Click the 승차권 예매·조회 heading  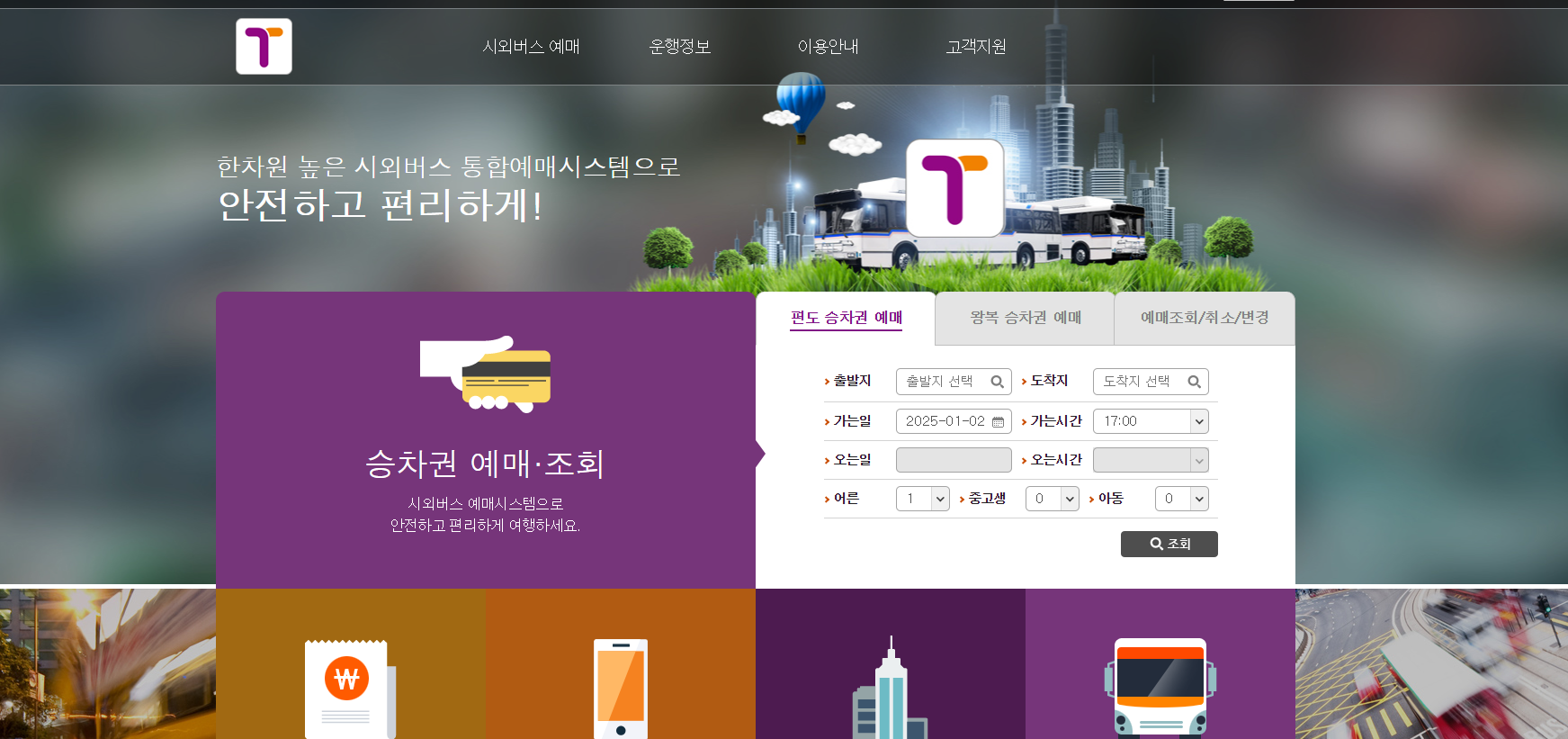click(x=485, y=464)
